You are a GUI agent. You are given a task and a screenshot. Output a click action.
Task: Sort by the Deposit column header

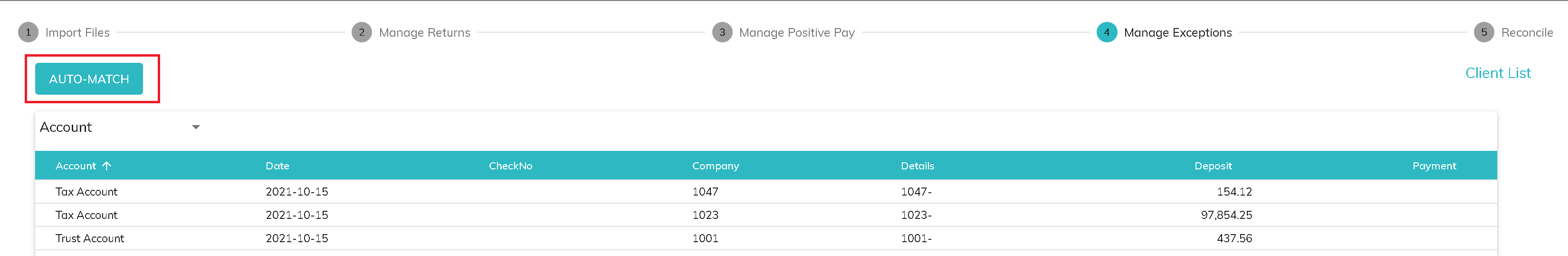click(x=1213, y=166)
